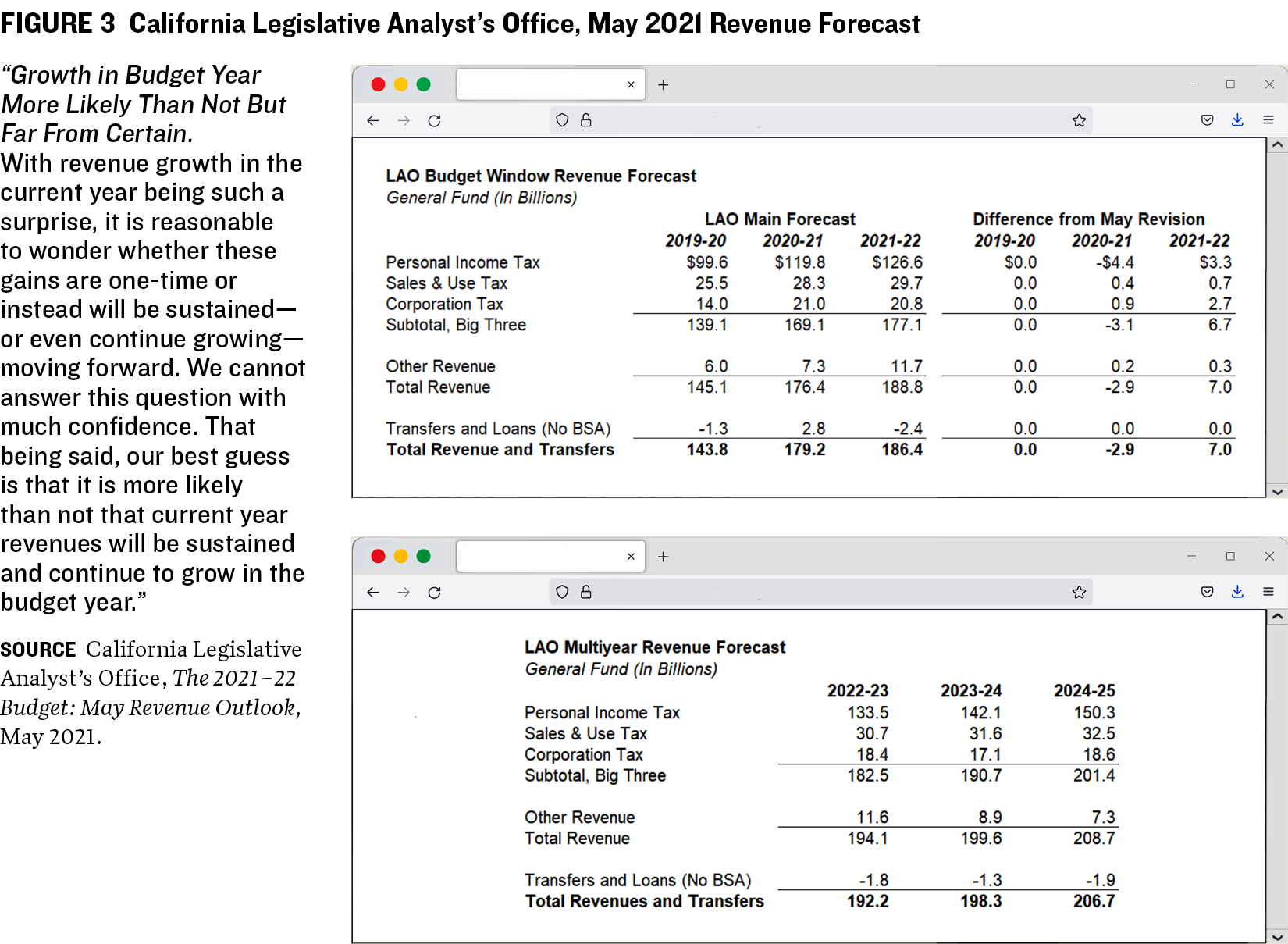Image resolution: width=1288 pixels, height=944 pixels.
Task: Open downloads in top browser toolbar
Action: click(x=1237, y=120)
